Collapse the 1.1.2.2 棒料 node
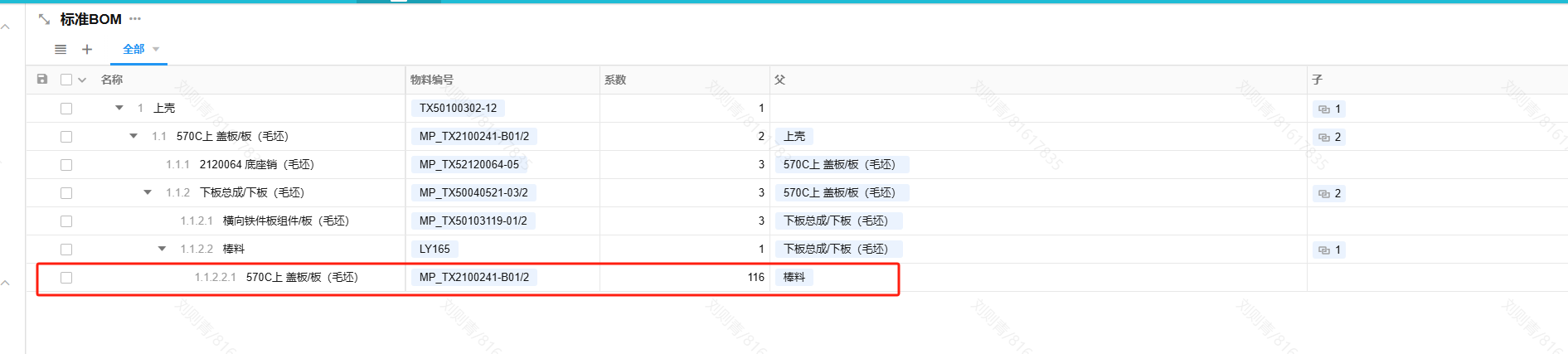The image size is (1568, 354). coord(162,249)
